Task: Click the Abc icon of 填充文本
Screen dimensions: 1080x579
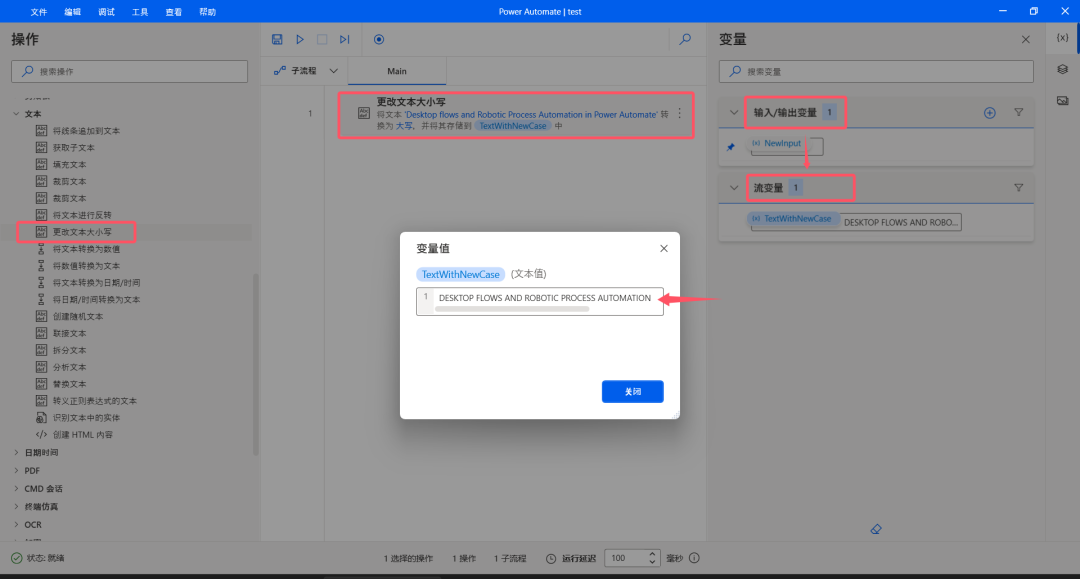Action: point(41,164)
